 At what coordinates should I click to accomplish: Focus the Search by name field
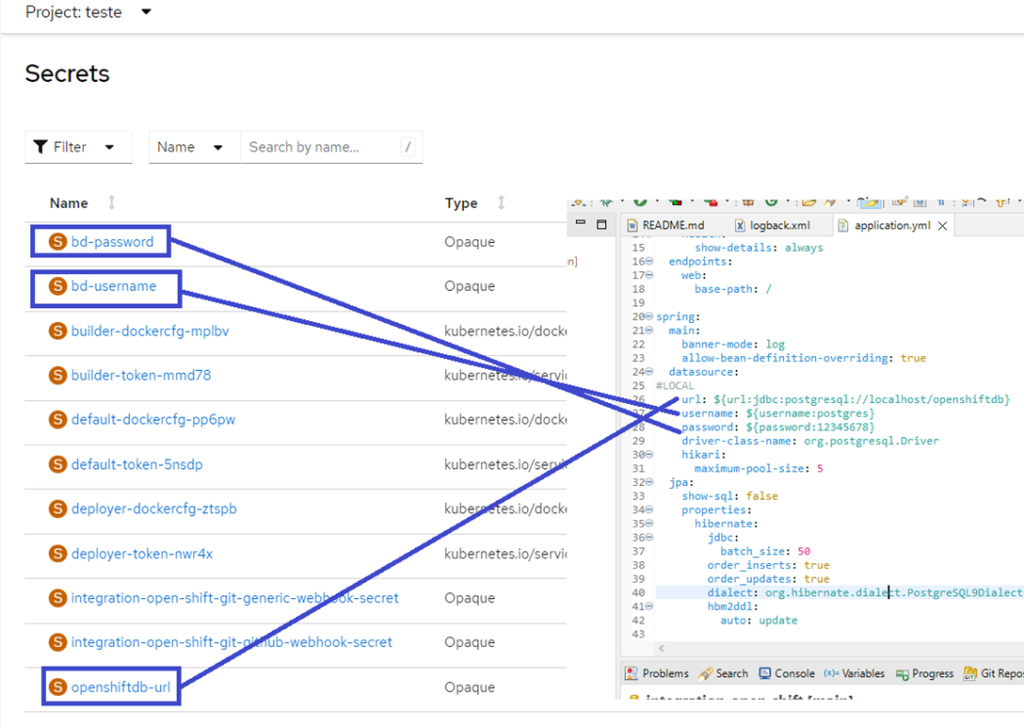[x=331, y=147]
